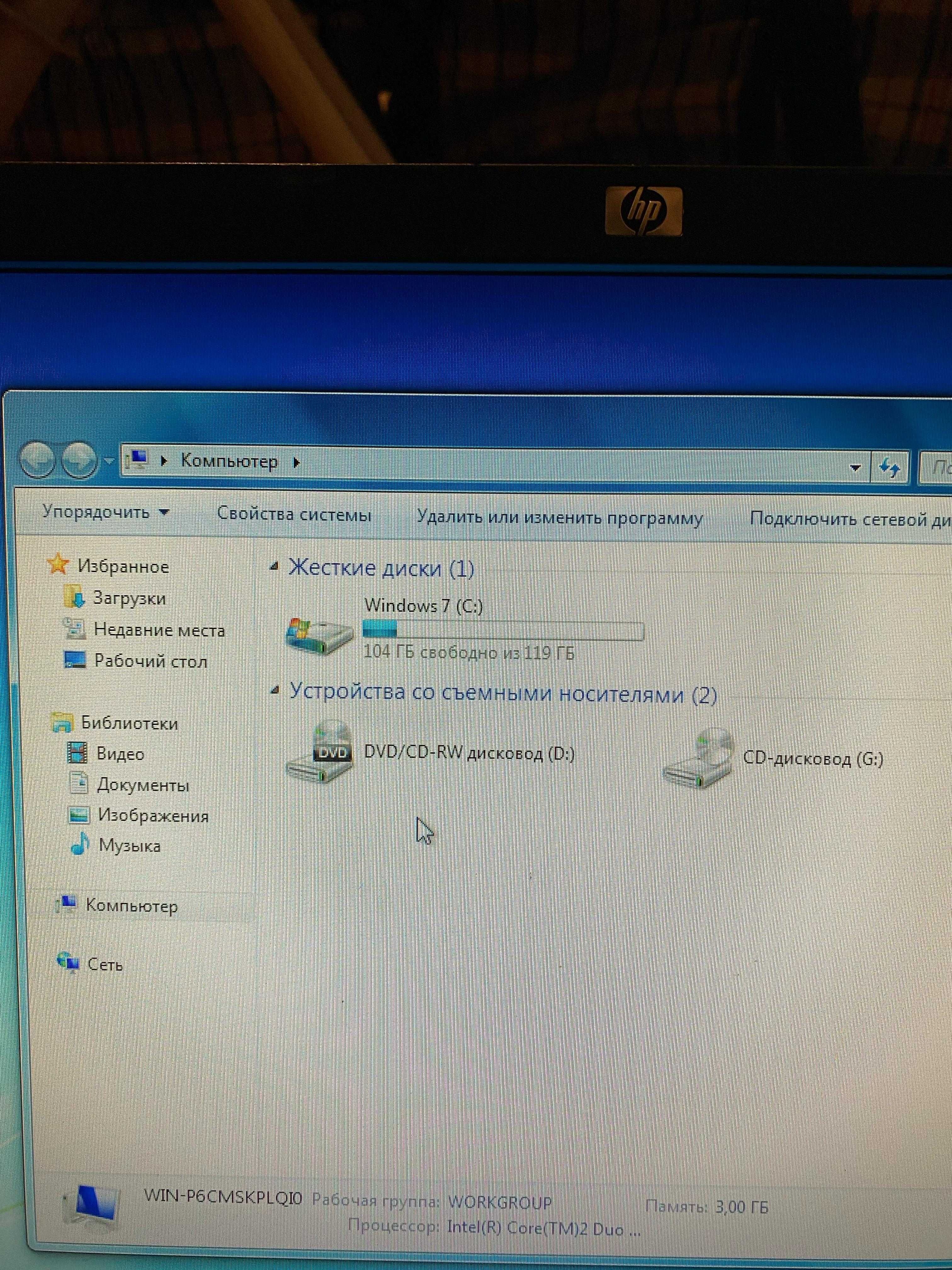Select Библиотеки in the navigation pane
The height and width of the screenshot is (1270, 952).
[x=129, y=723]
